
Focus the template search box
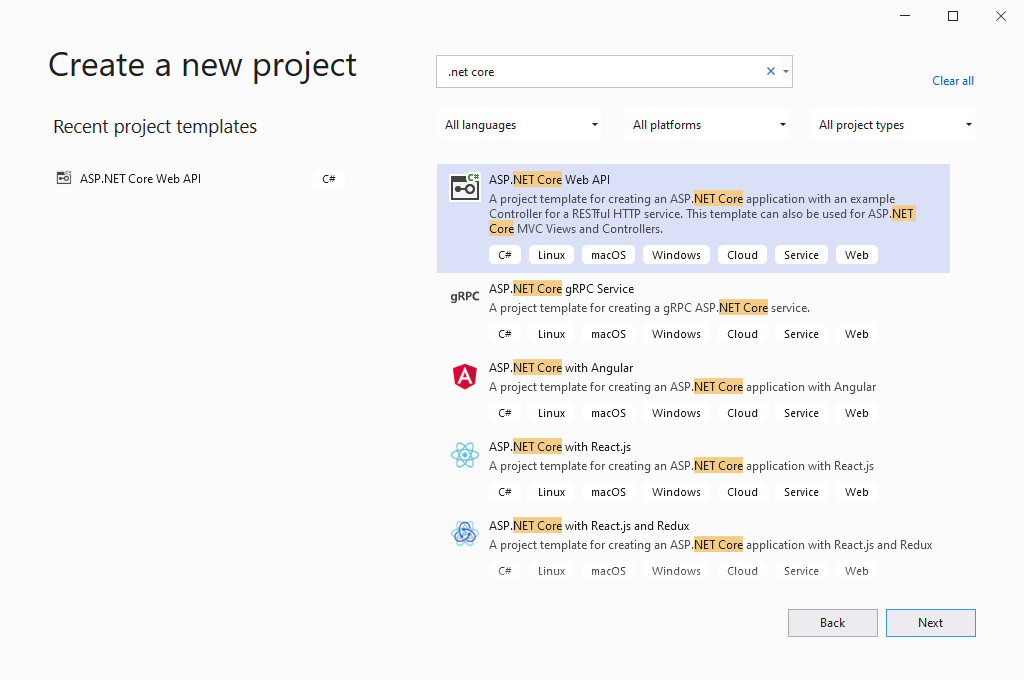pyautogui.click(x=600, y=71)
